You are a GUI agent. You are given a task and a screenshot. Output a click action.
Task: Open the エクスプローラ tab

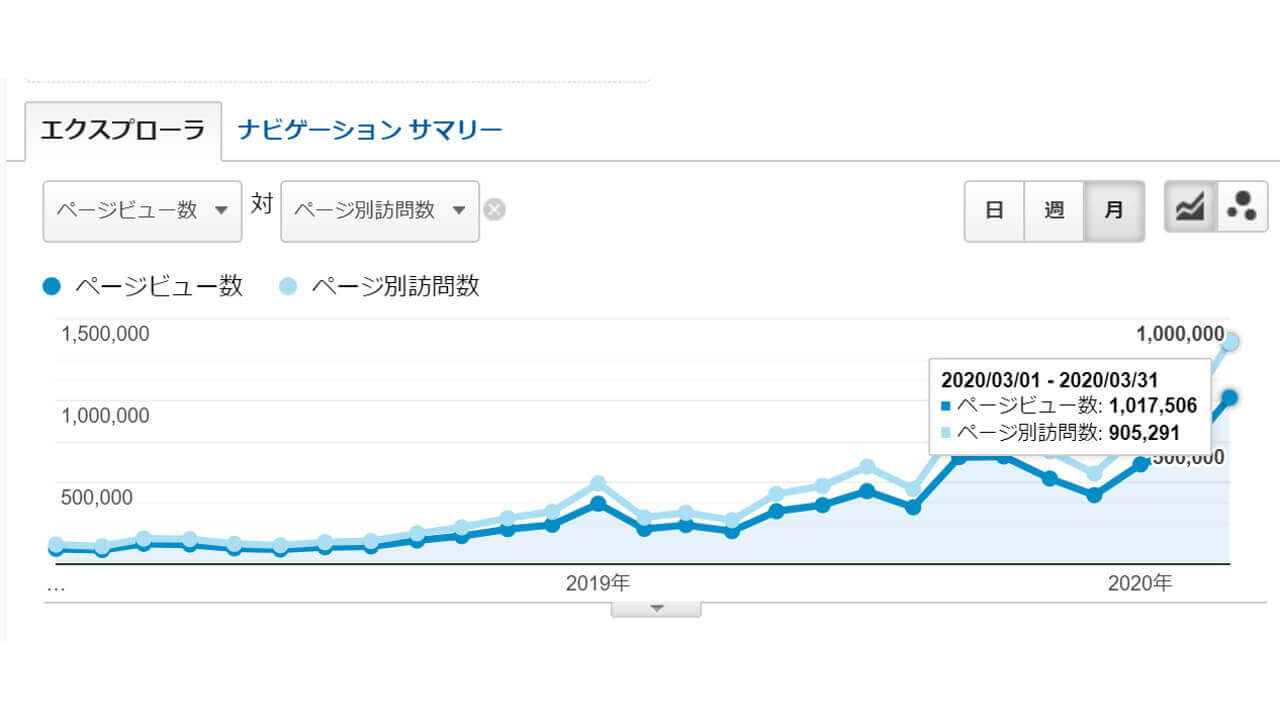[123, 130]
